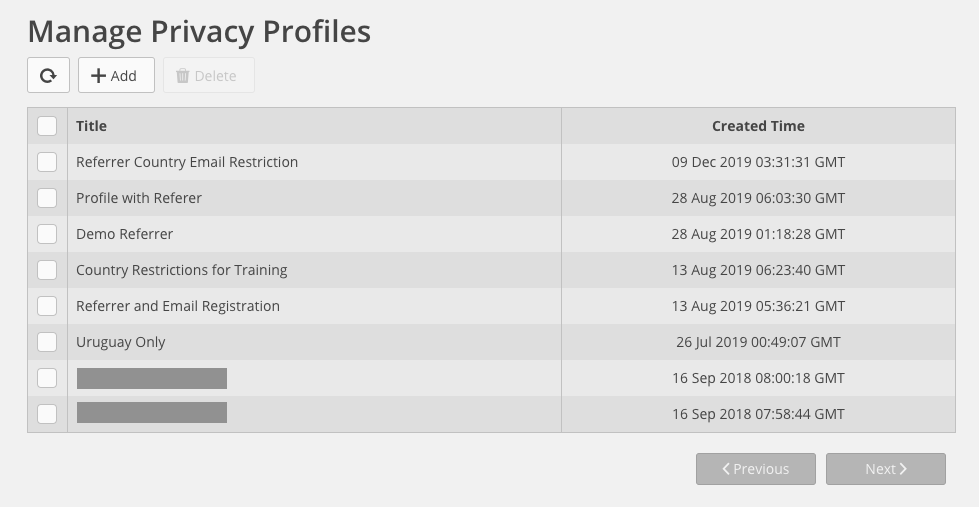The width and height of the screenshot is (979, 507).
Task: Select checkbox for Profile with Referer
Action: pos(47,198)
